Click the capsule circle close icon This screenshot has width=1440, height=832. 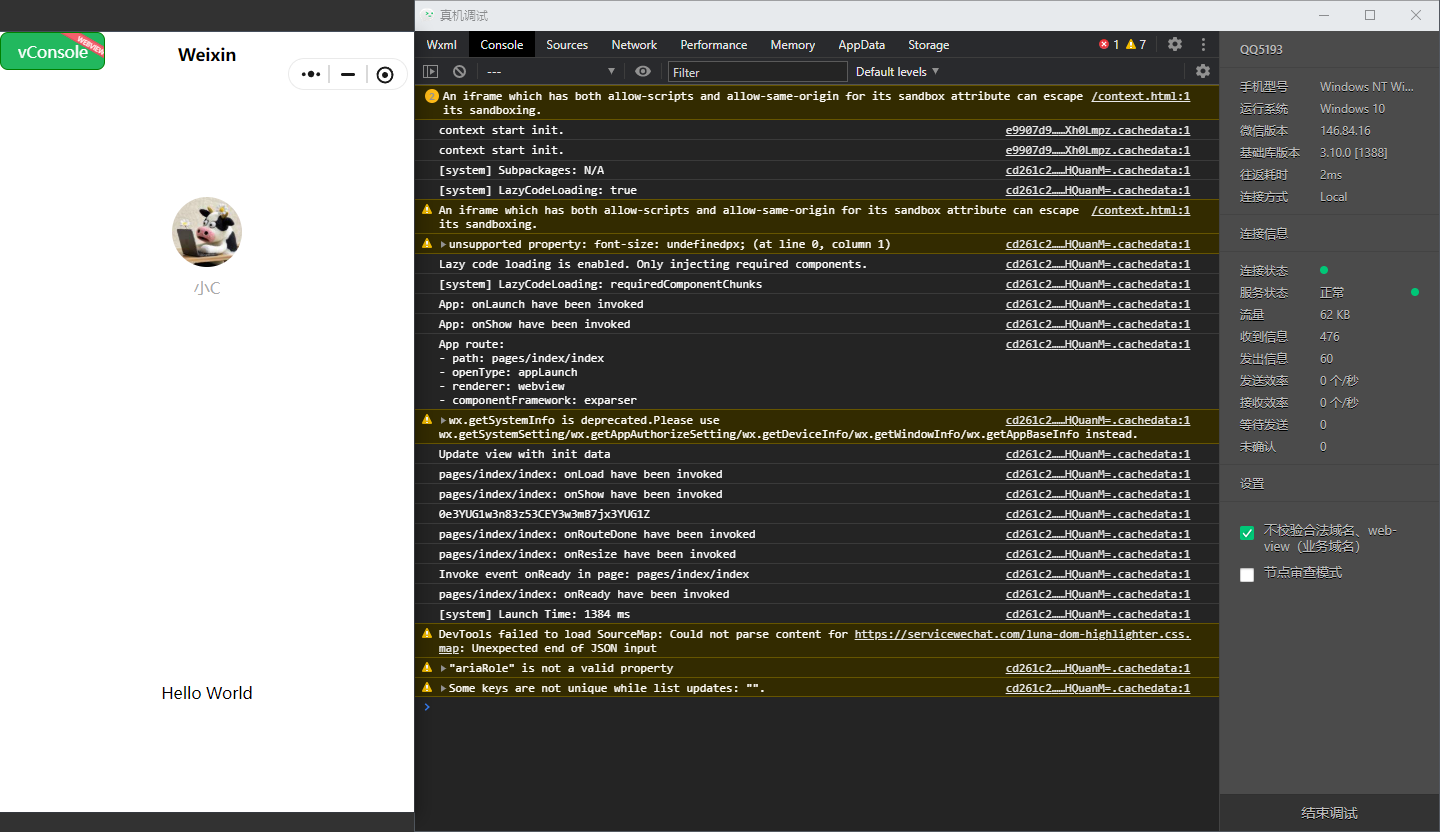(x=385, y=74)
